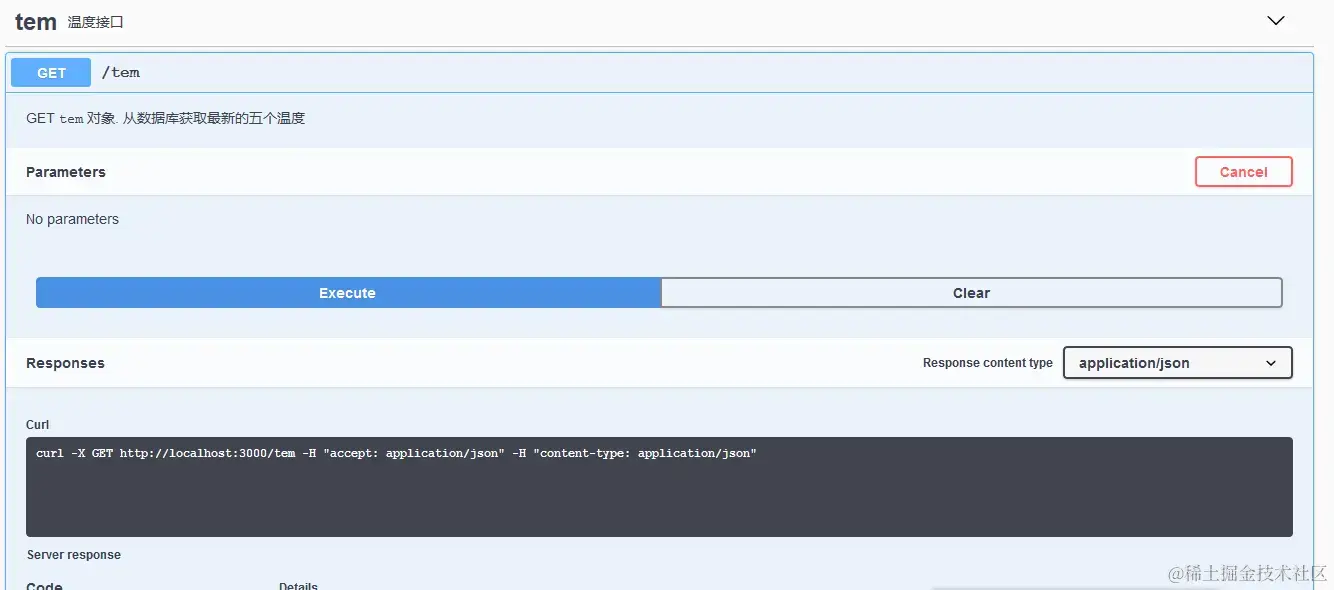Click the curl command text box
Viewport: 1334px width, 590px height.
click(659, 487)
